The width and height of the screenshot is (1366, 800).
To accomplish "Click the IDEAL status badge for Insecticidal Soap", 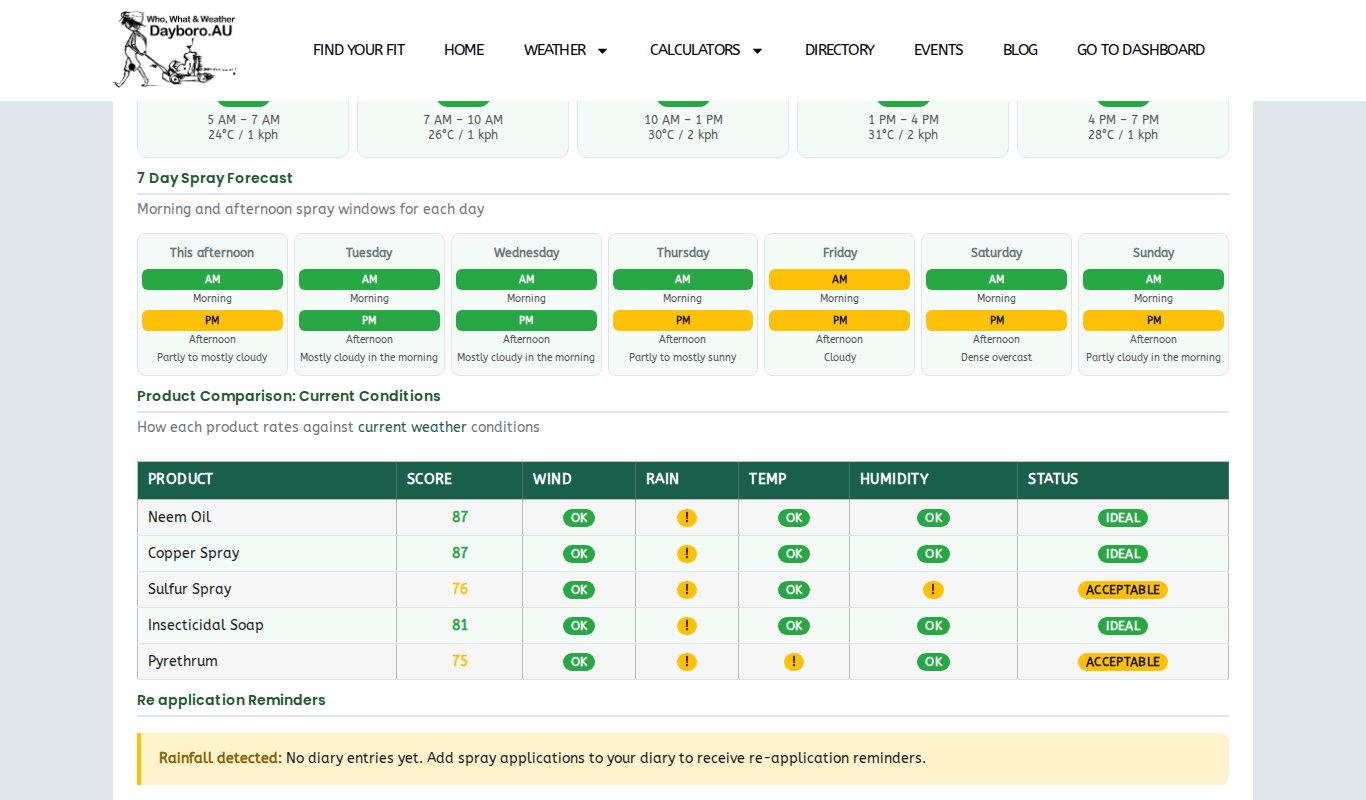I will [x=1123, y=626].
